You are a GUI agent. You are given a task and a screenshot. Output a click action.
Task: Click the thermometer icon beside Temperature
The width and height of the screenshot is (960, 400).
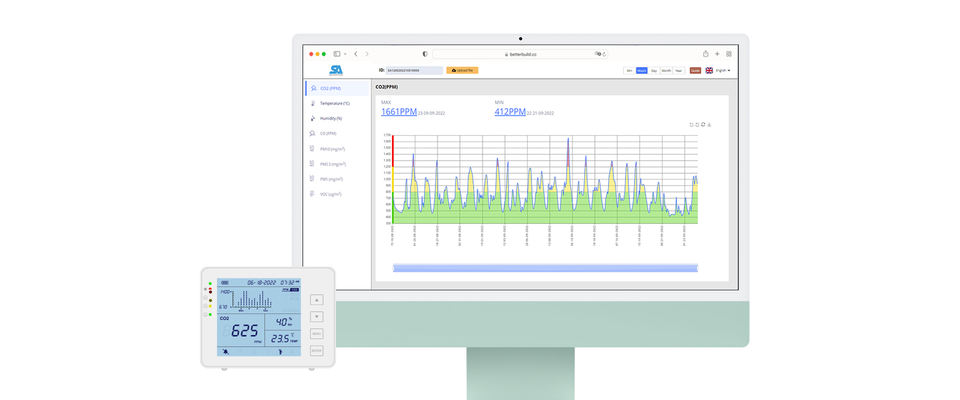tap(313, 104)
